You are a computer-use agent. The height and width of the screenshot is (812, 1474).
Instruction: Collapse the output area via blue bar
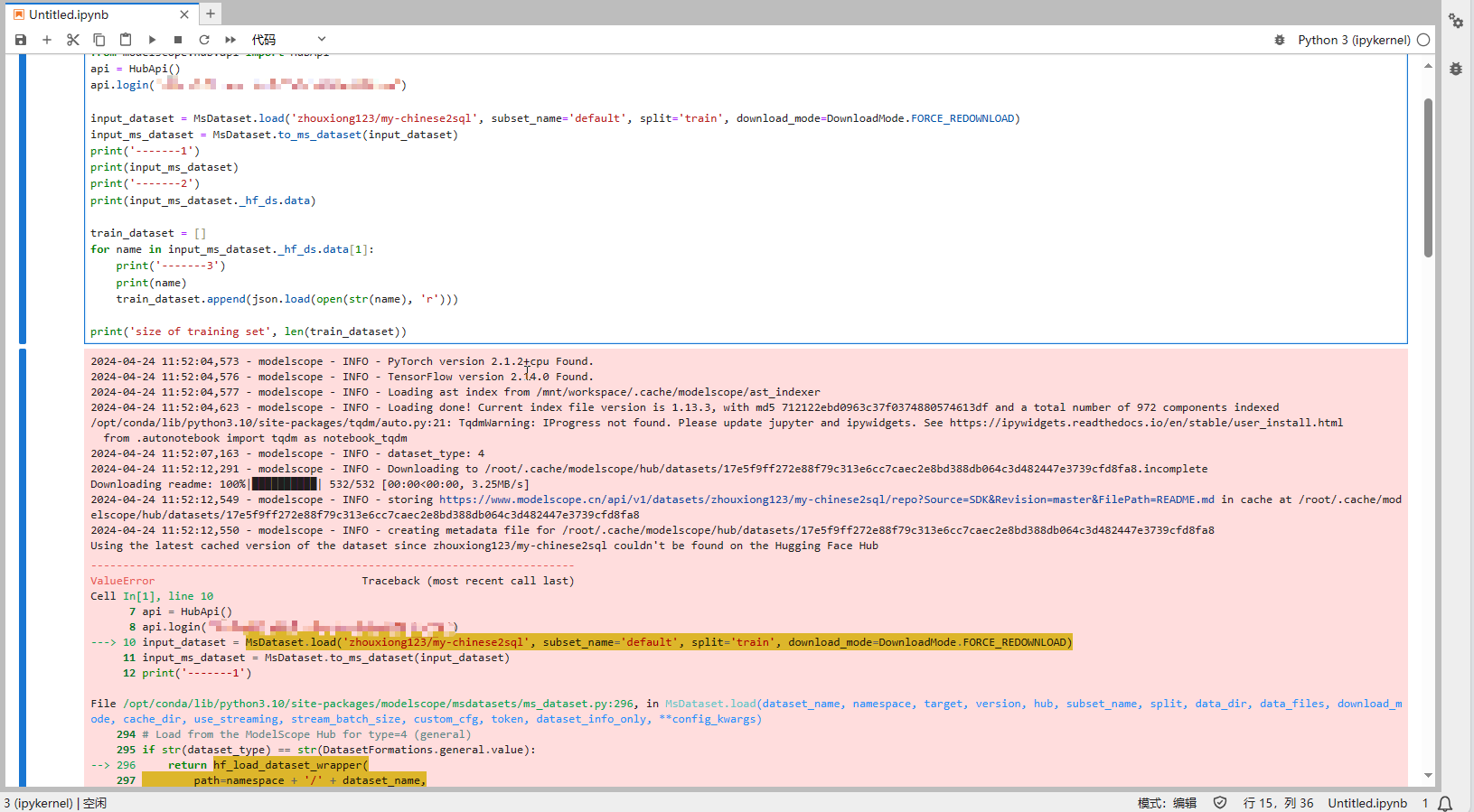click(23, 567)
